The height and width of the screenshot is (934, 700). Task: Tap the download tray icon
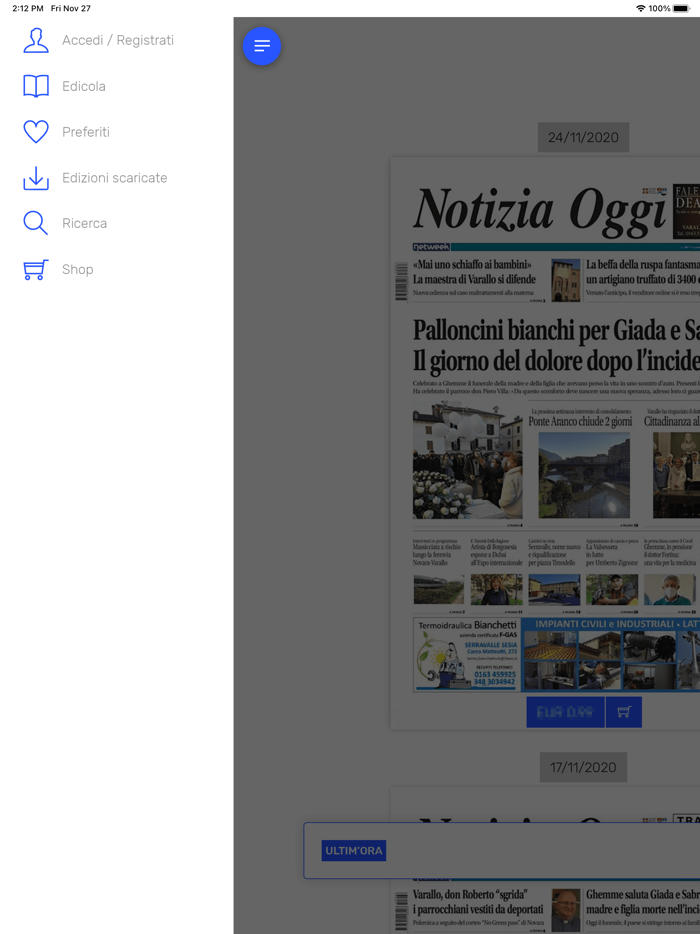pos(36,178)
